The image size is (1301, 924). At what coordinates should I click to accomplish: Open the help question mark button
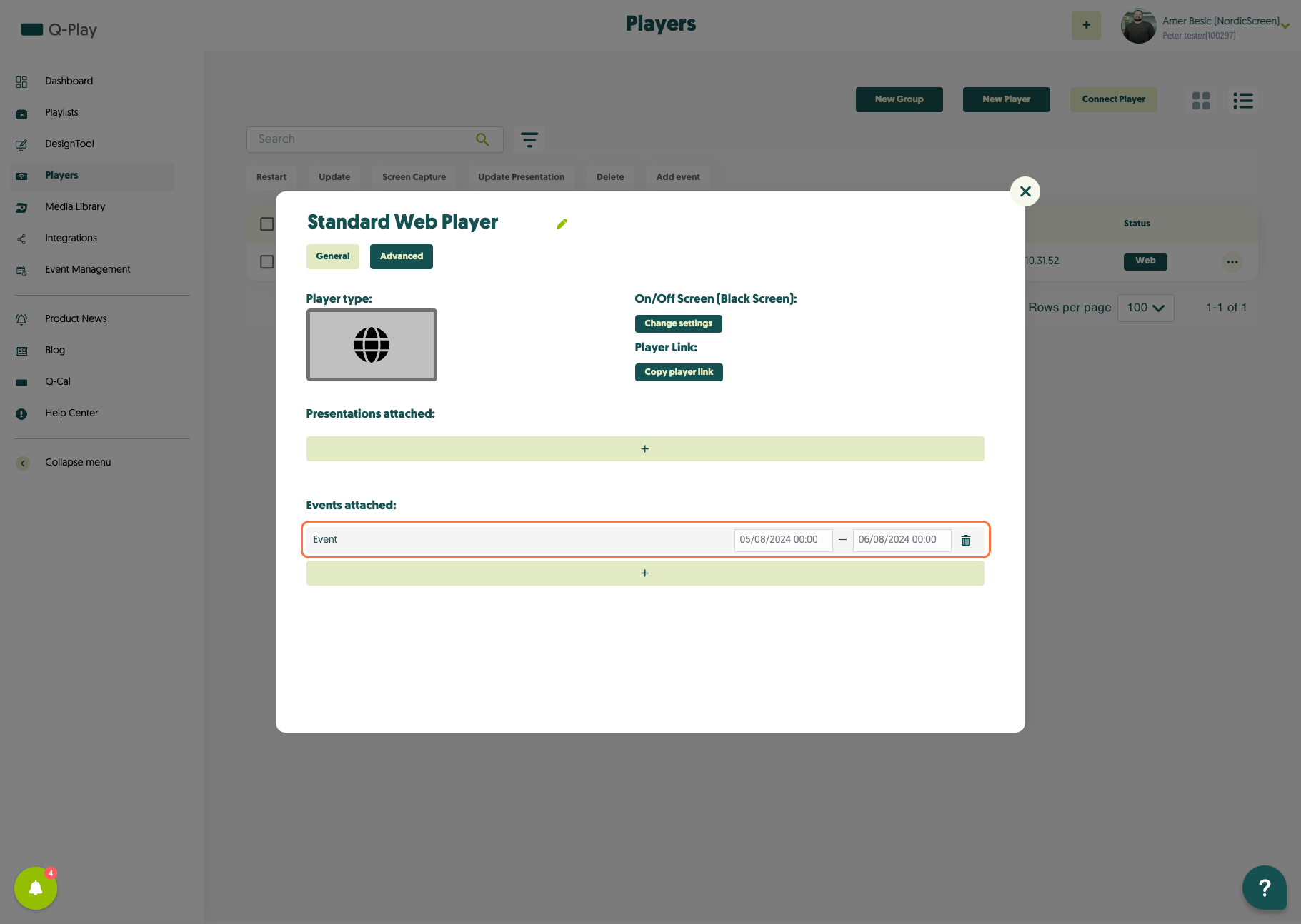pyautogui.click(x=1265, y=888)
